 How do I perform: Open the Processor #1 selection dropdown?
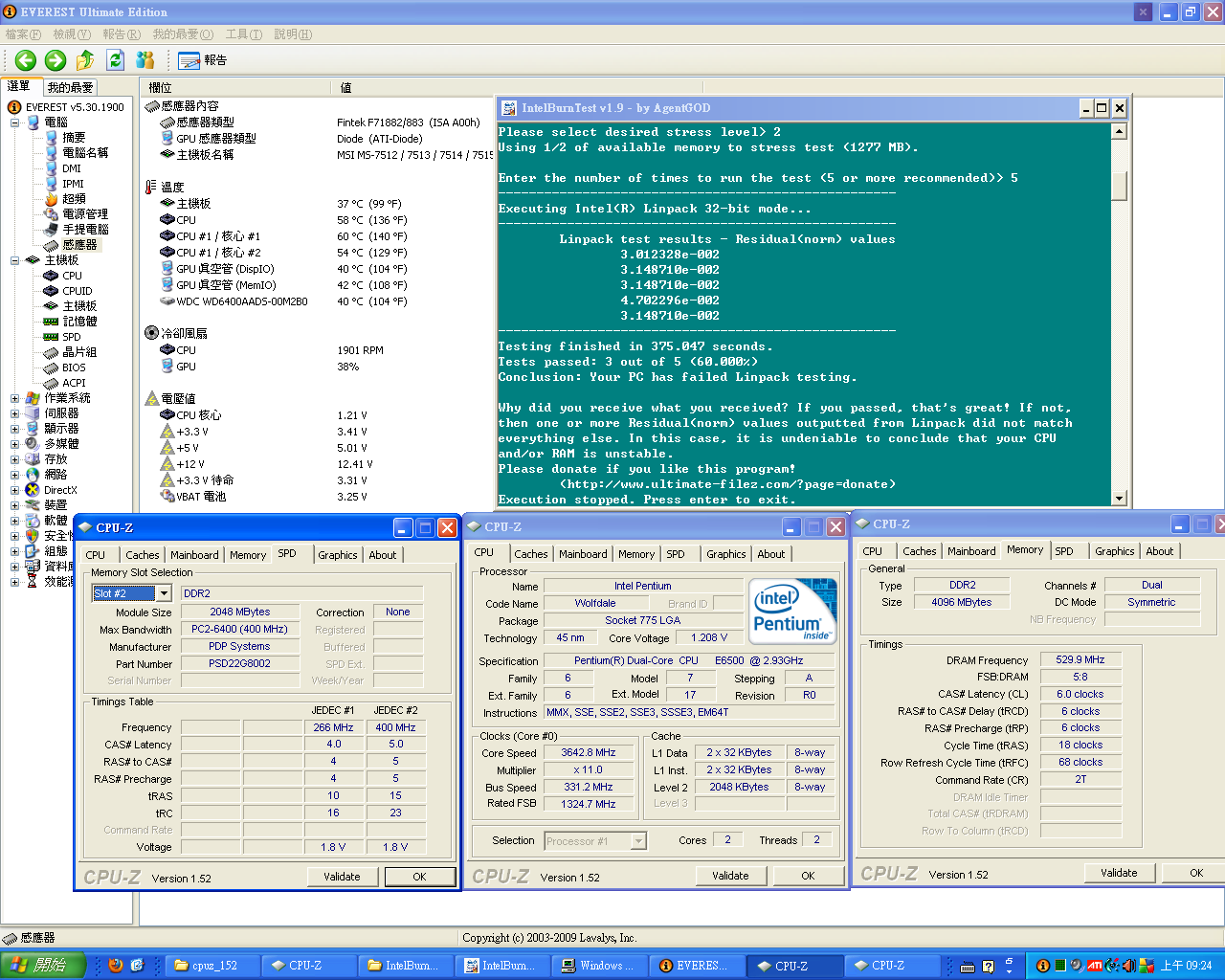pyautogui.click(x=638, y=841)
